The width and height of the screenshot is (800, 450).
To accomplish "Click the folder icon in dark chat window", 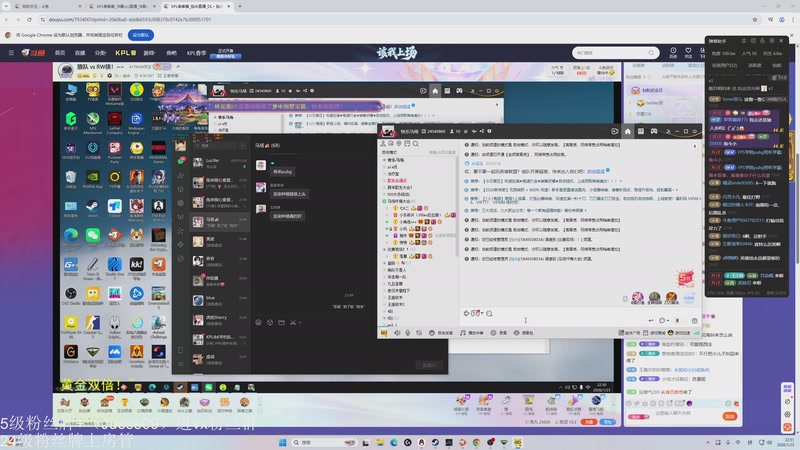I will click(281, 322).
